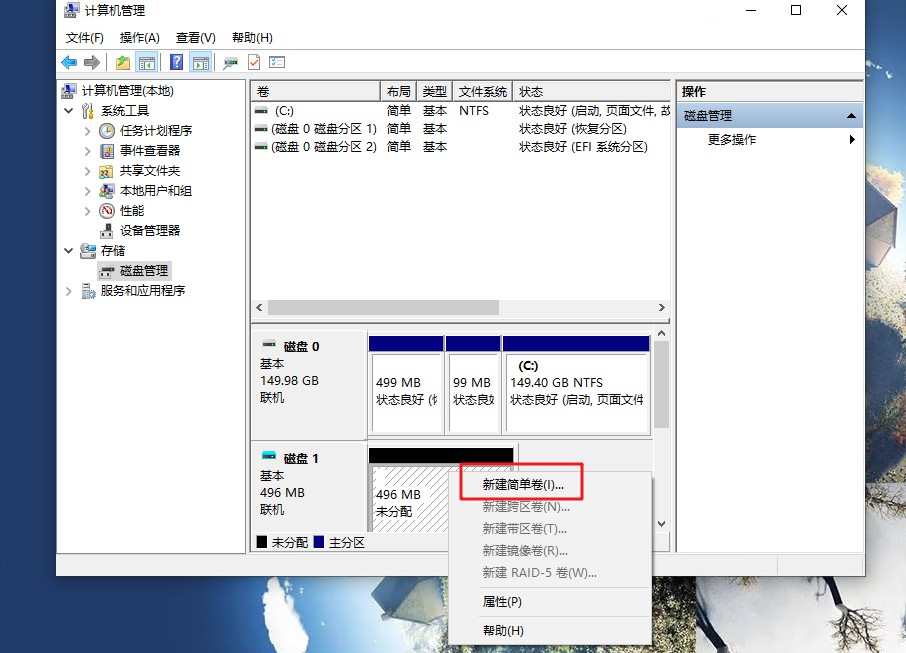Choose 属性(P) from context menu

click(x=502, y=602)
